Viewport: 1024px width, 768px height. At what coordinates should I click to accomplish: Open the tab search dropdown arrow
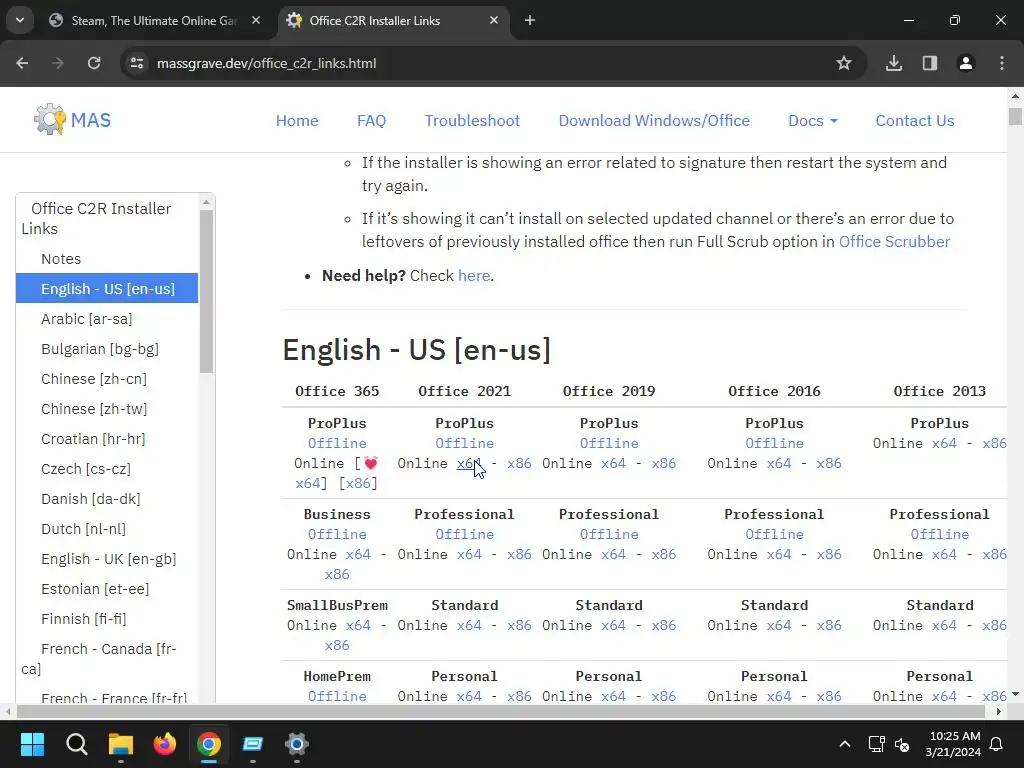pyautogui.click(x=20, y=20)
